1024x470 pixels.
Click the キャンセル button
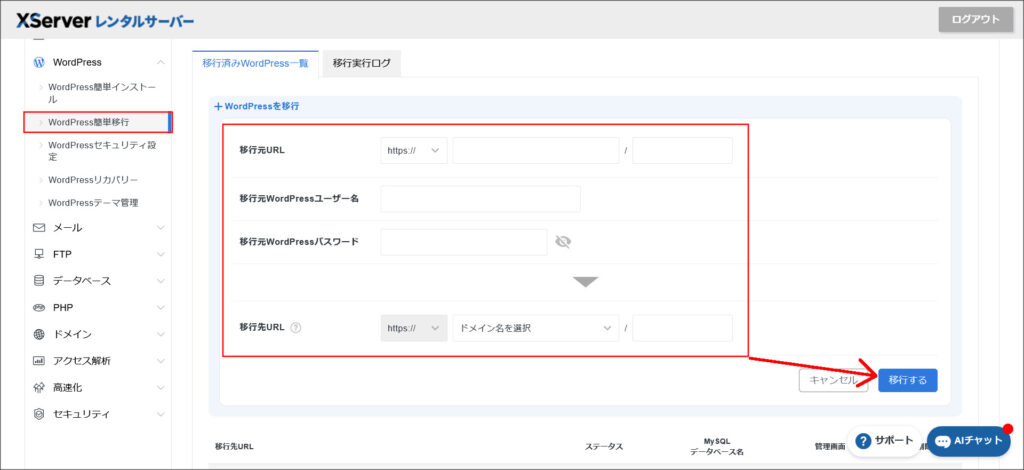tap(833, 381)
